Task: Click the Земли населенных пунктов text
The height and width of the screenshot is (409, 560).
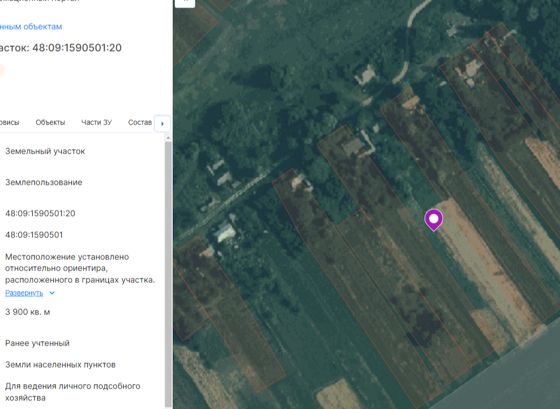Action: (x=60, y=365)
